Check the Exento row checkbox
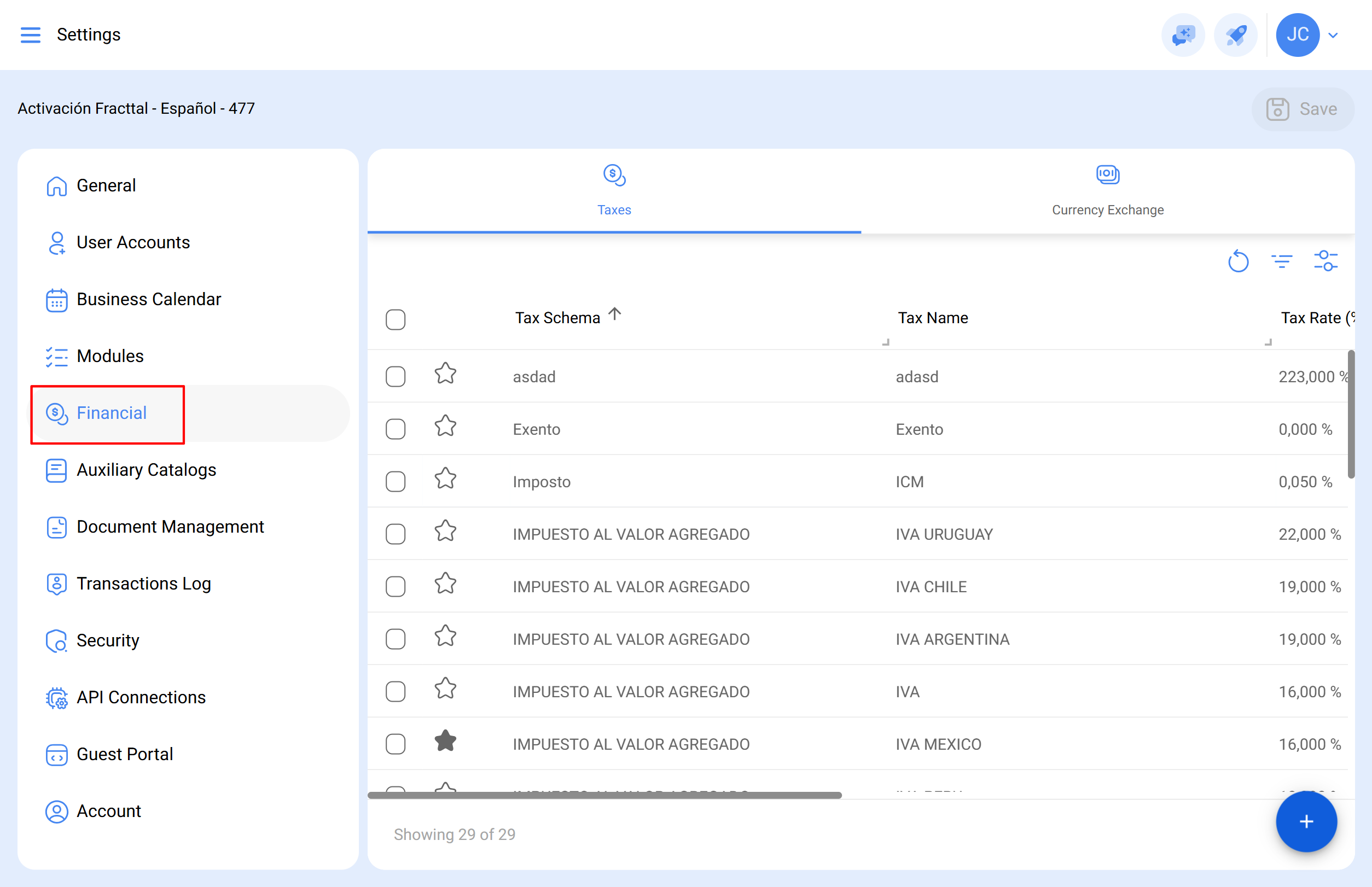The width and height of the screenshot is (1372, 887). tap(396, 429)
